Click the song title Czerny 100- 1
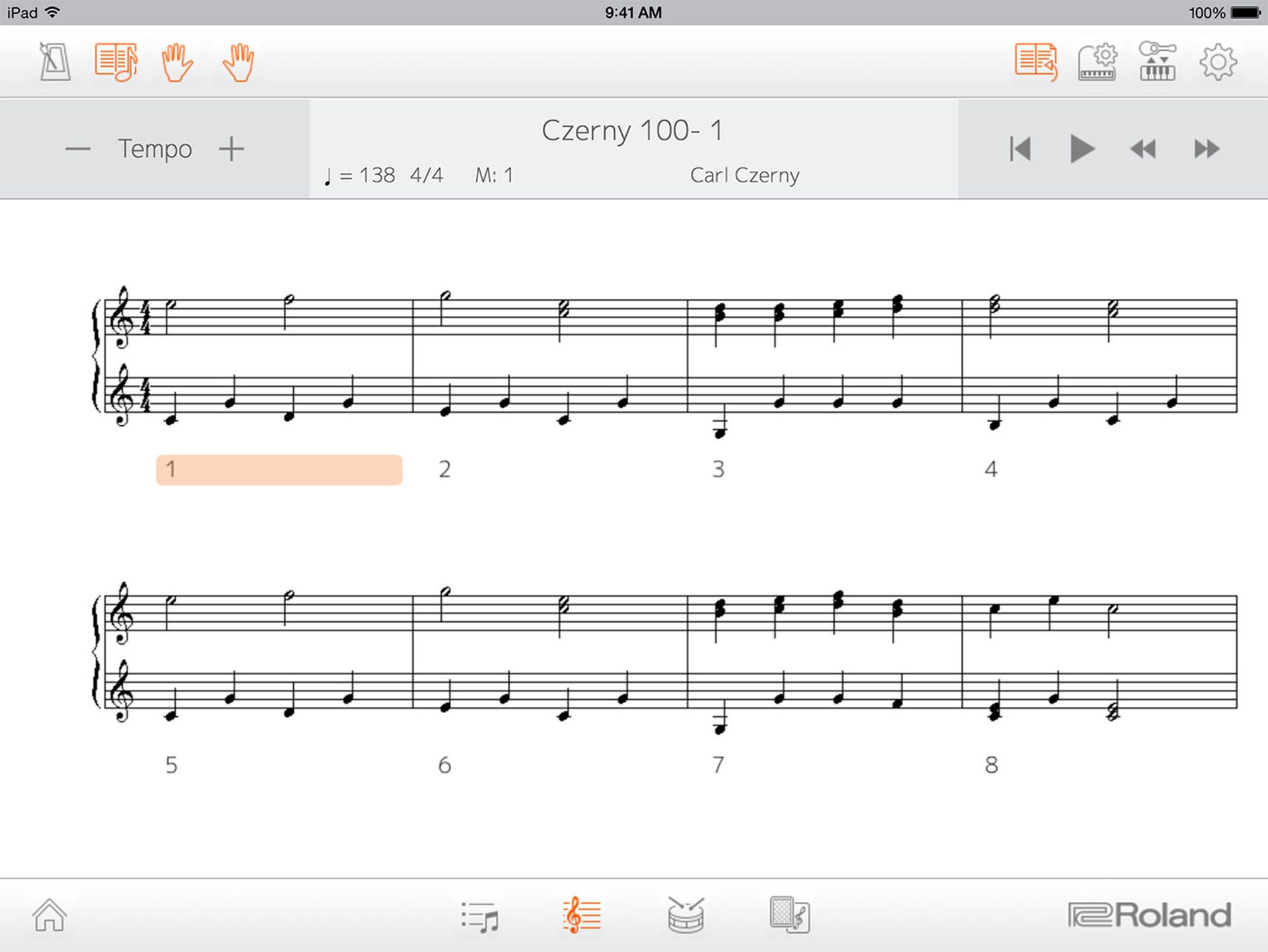 (x=633, y=131)
